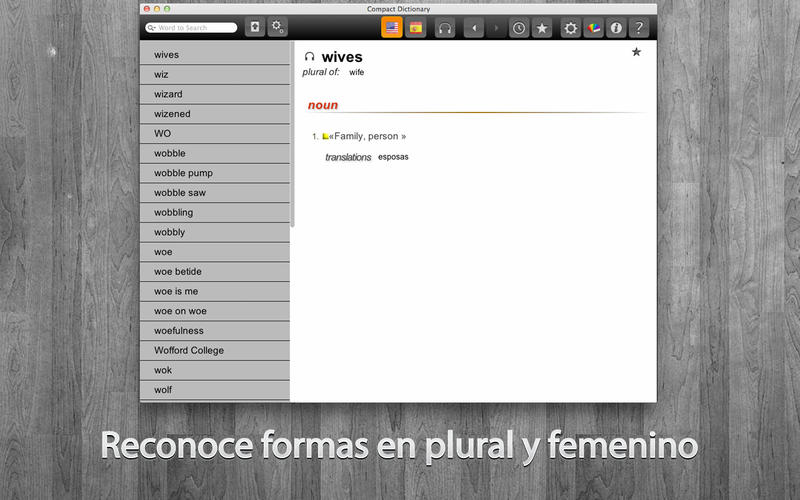Click the word list scrollbar

pos(292,135)
